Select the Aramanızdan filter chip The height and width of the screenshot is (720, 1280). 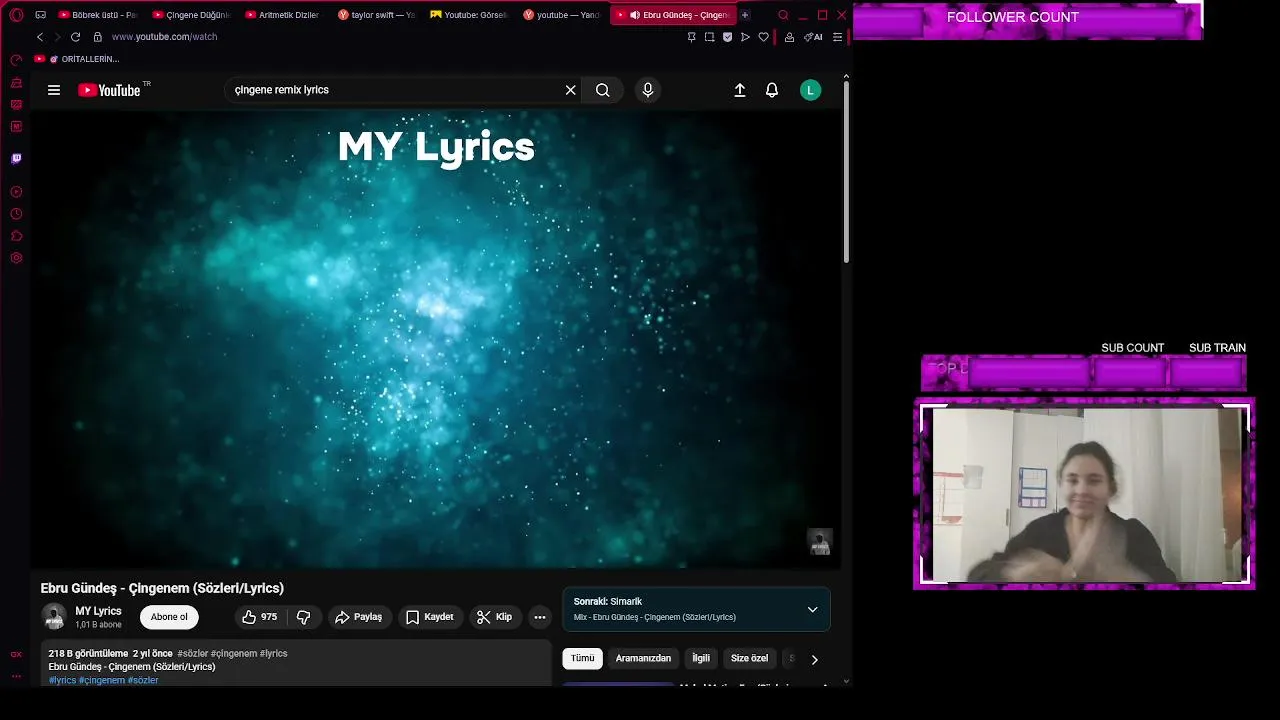point(643,658)
